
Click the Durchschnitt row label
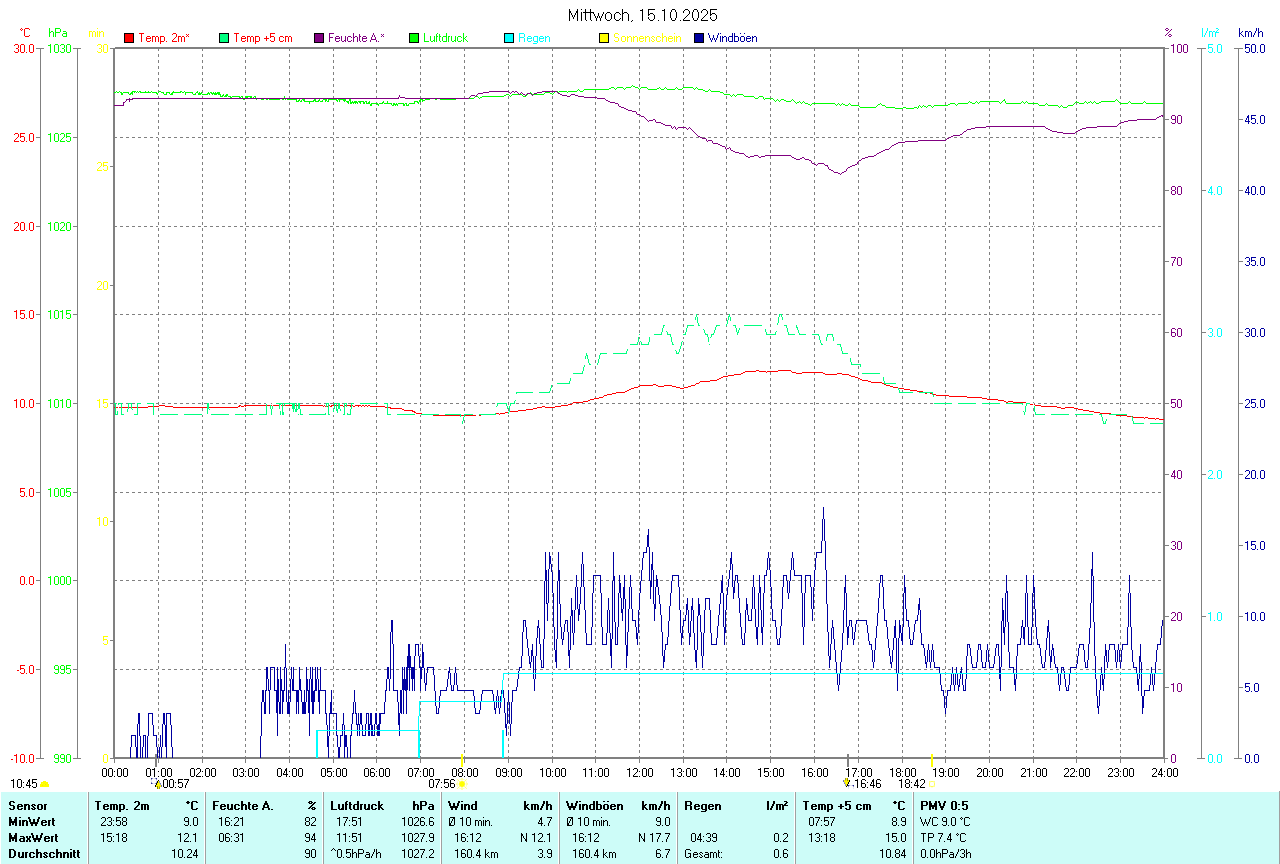point(44,853)
